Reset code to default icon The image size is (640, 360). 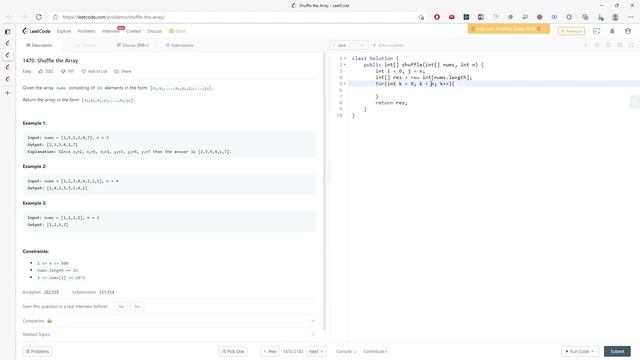click(x=609, y=45)
